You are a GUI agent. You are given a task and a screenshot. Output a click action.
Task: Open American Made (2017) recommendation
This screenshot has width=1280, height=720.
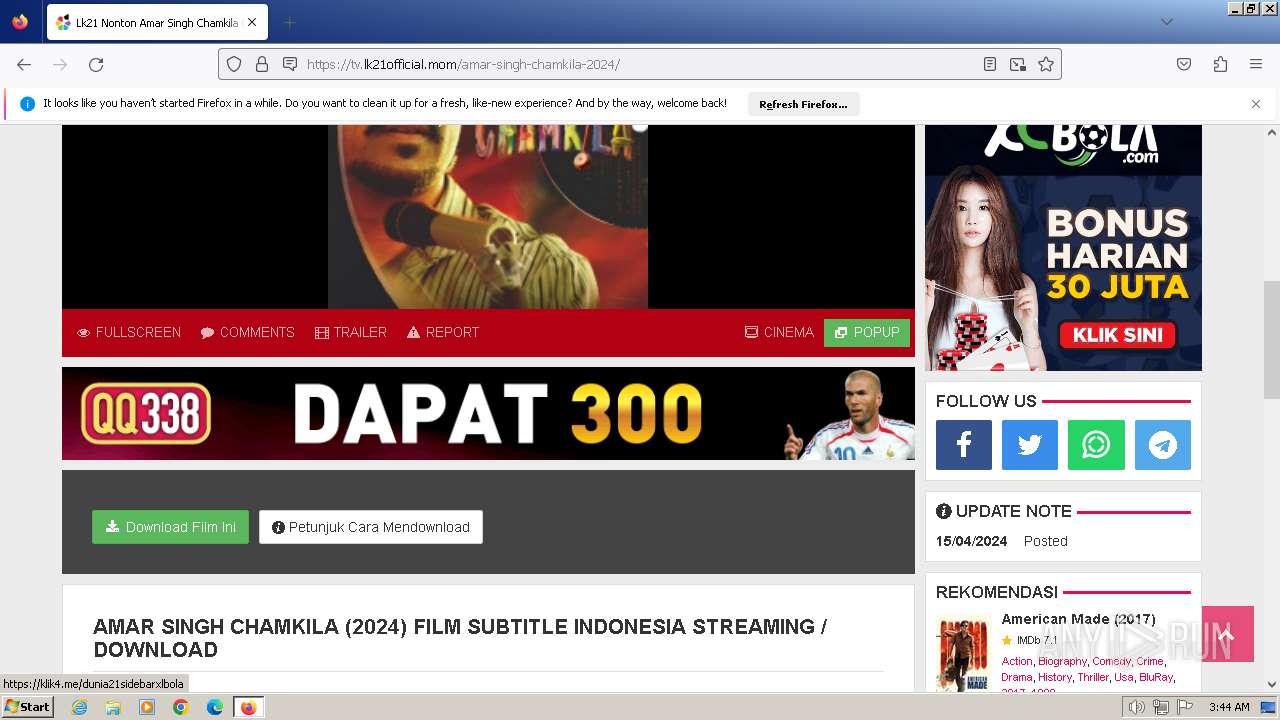tap(1078, 619)
